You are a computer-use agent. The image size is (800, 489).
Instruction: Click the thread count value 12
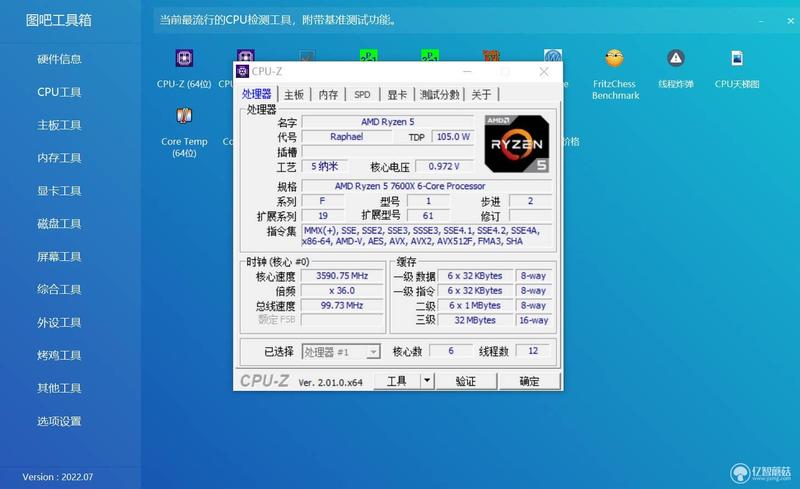[533, 351]
